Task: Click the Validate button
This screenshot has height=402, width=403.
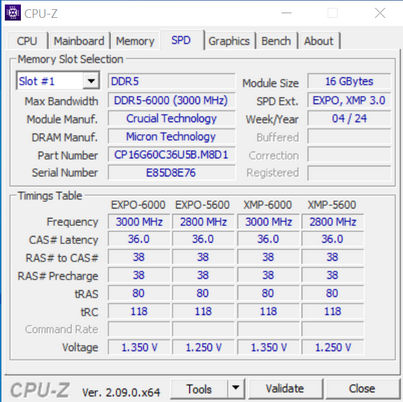Action: [x=285, y=389]
